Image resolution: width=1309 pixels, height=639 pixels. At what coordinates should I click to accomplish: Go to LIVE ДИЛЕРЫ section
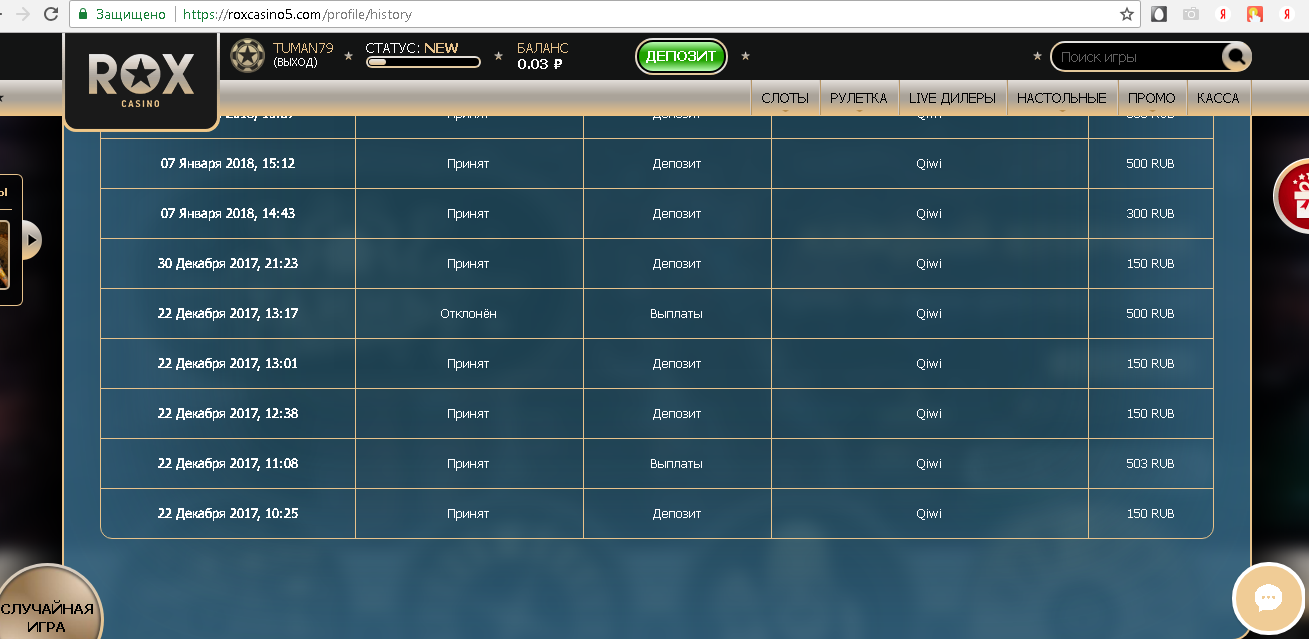click(x=952, y=98)
